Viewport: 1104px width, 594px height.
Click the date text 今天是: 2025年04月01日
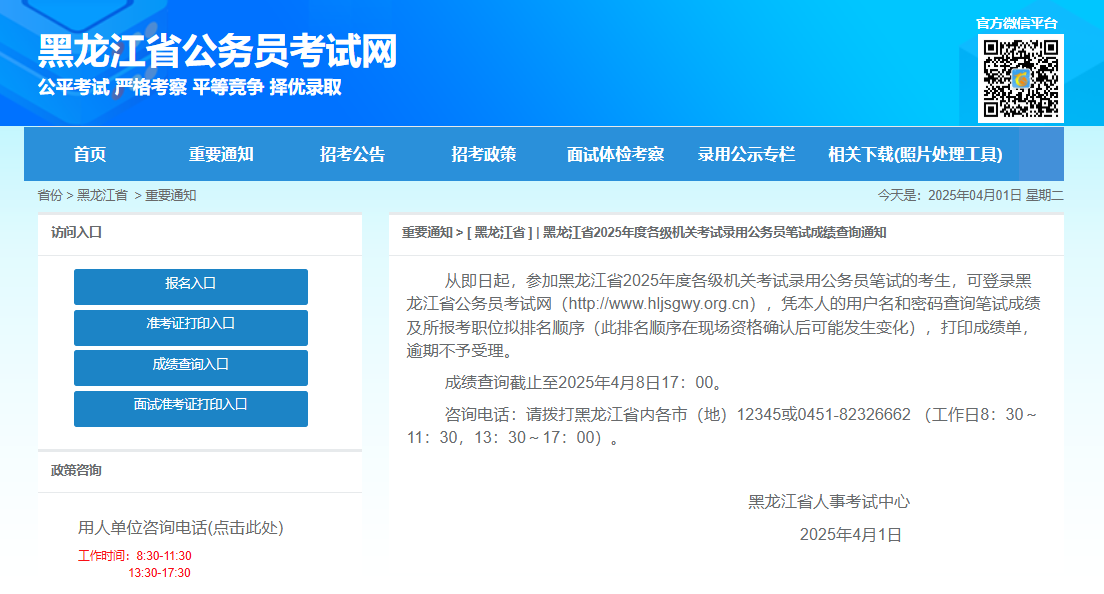[x=949, y=195]
